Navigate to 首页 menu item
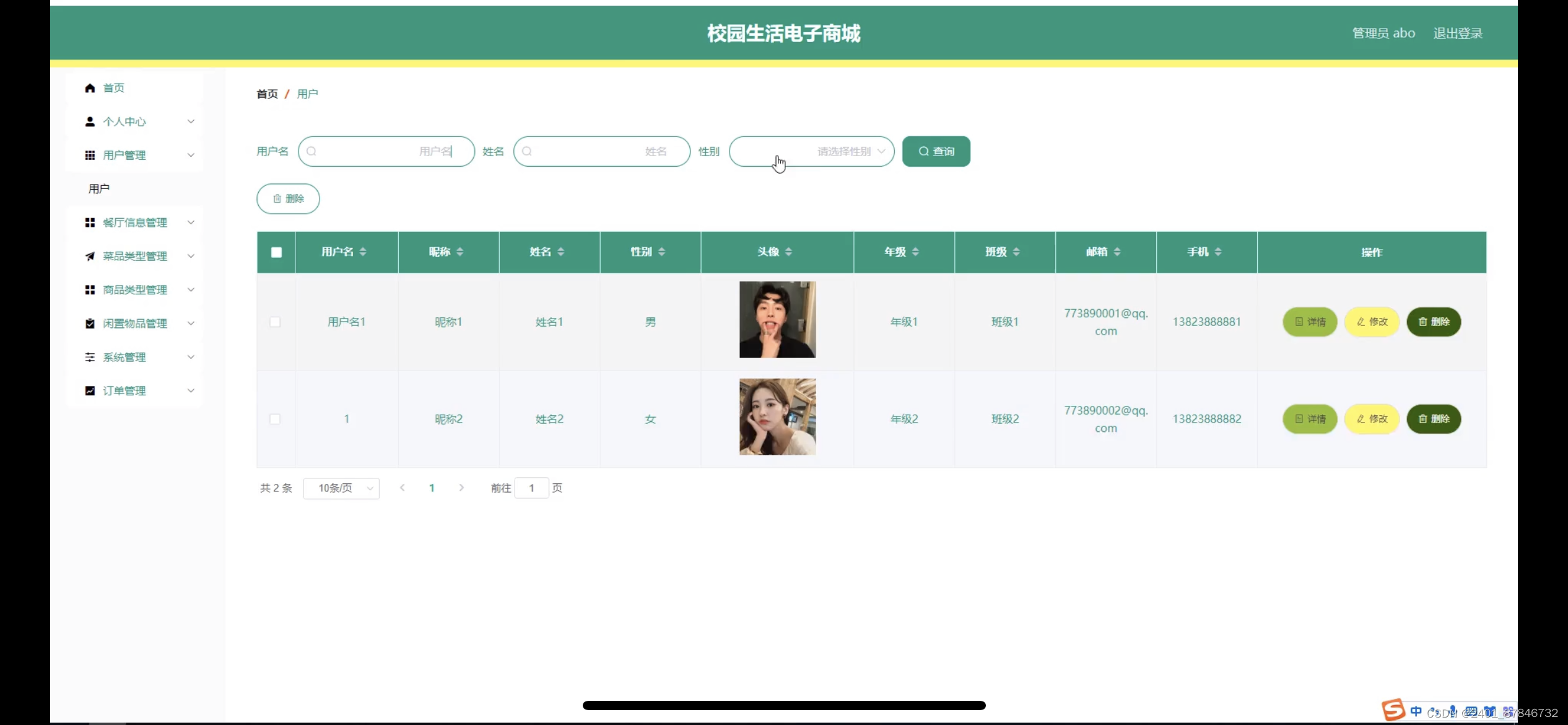1568x725 pixels. 114,87
